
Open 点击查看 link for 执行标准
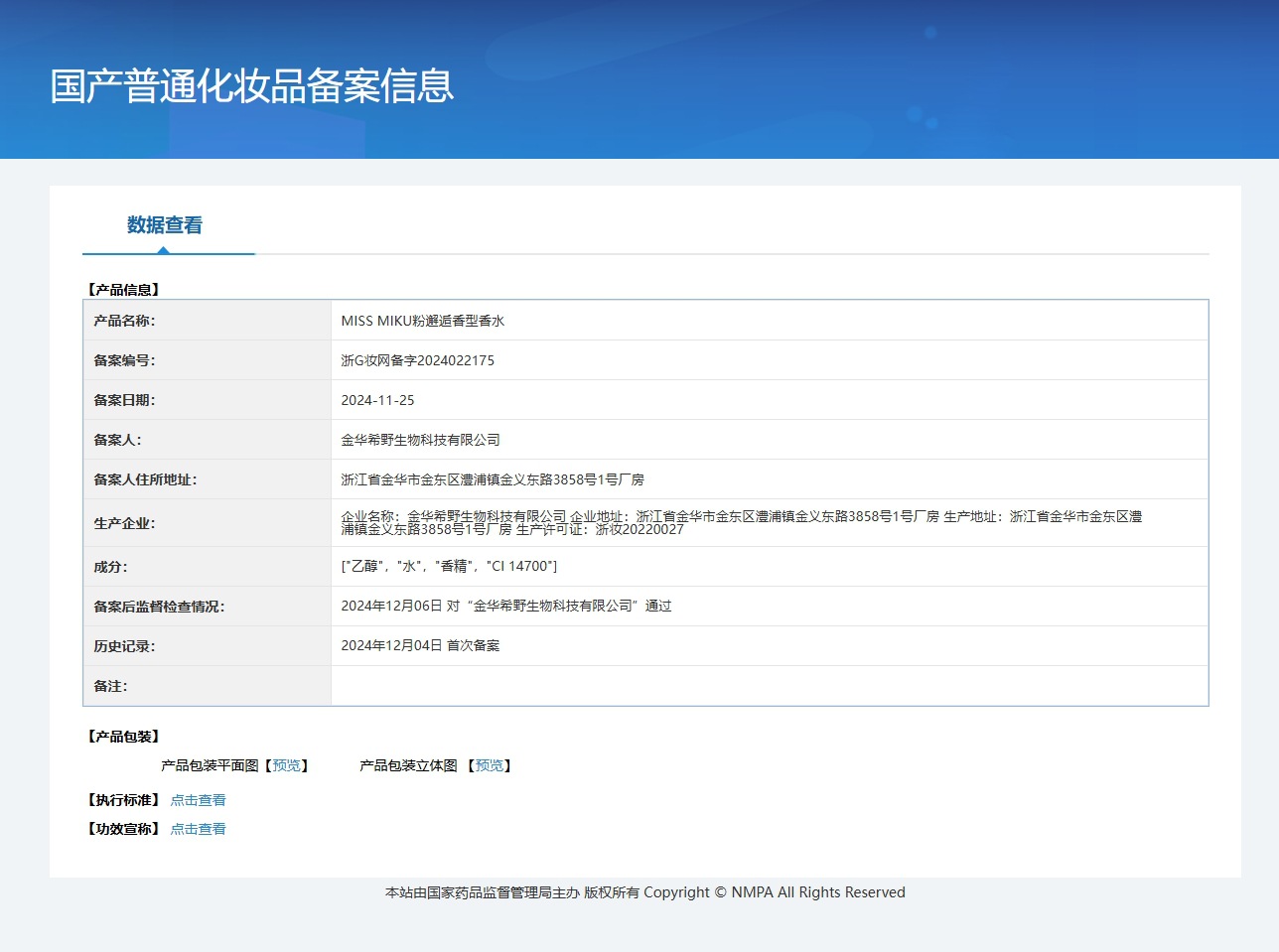click(199, 800)
